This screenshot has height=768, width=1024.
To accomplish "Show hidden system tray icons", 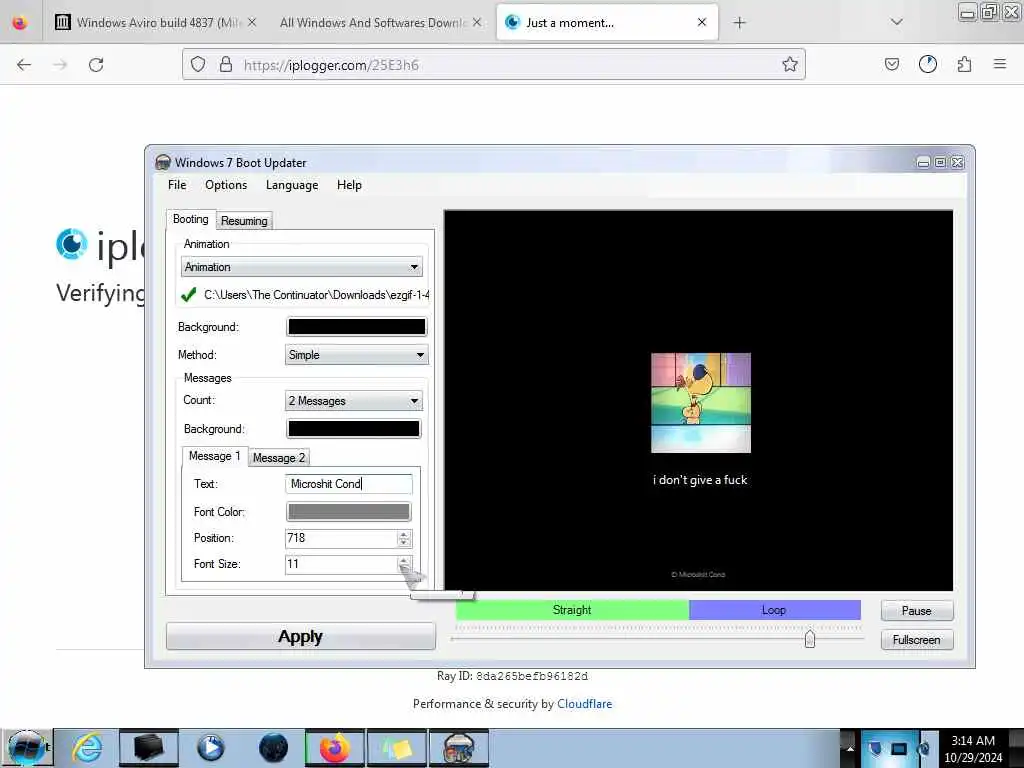I will point(850,748).
